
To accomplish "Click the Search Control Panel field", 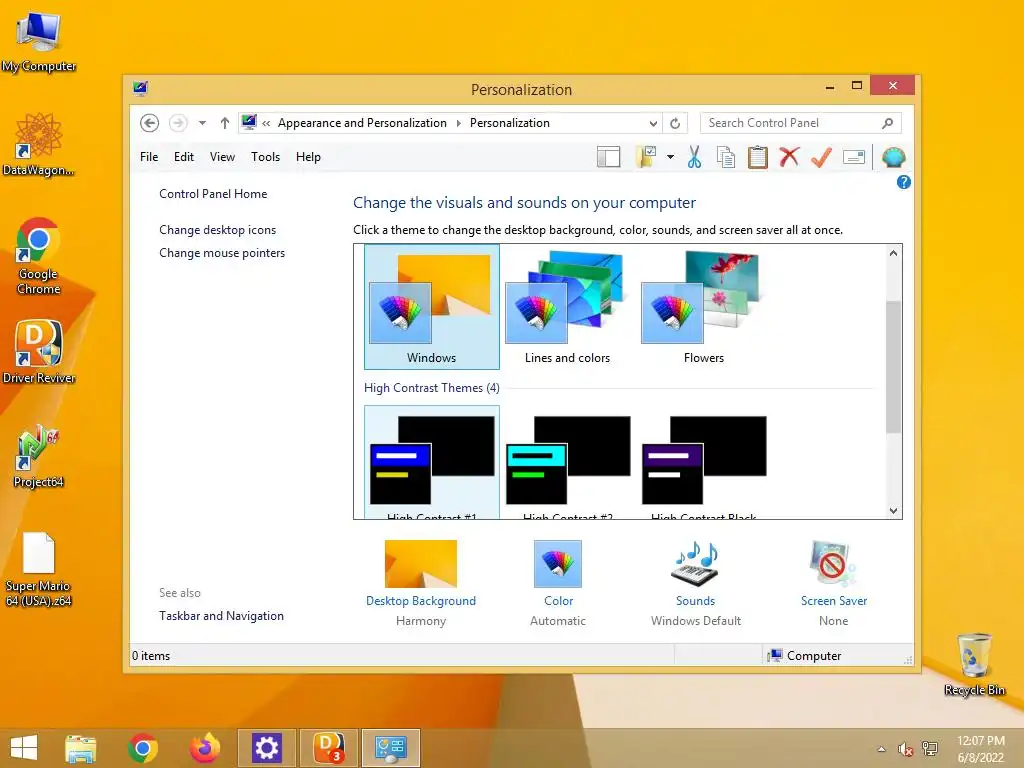I will click(801, 123).
